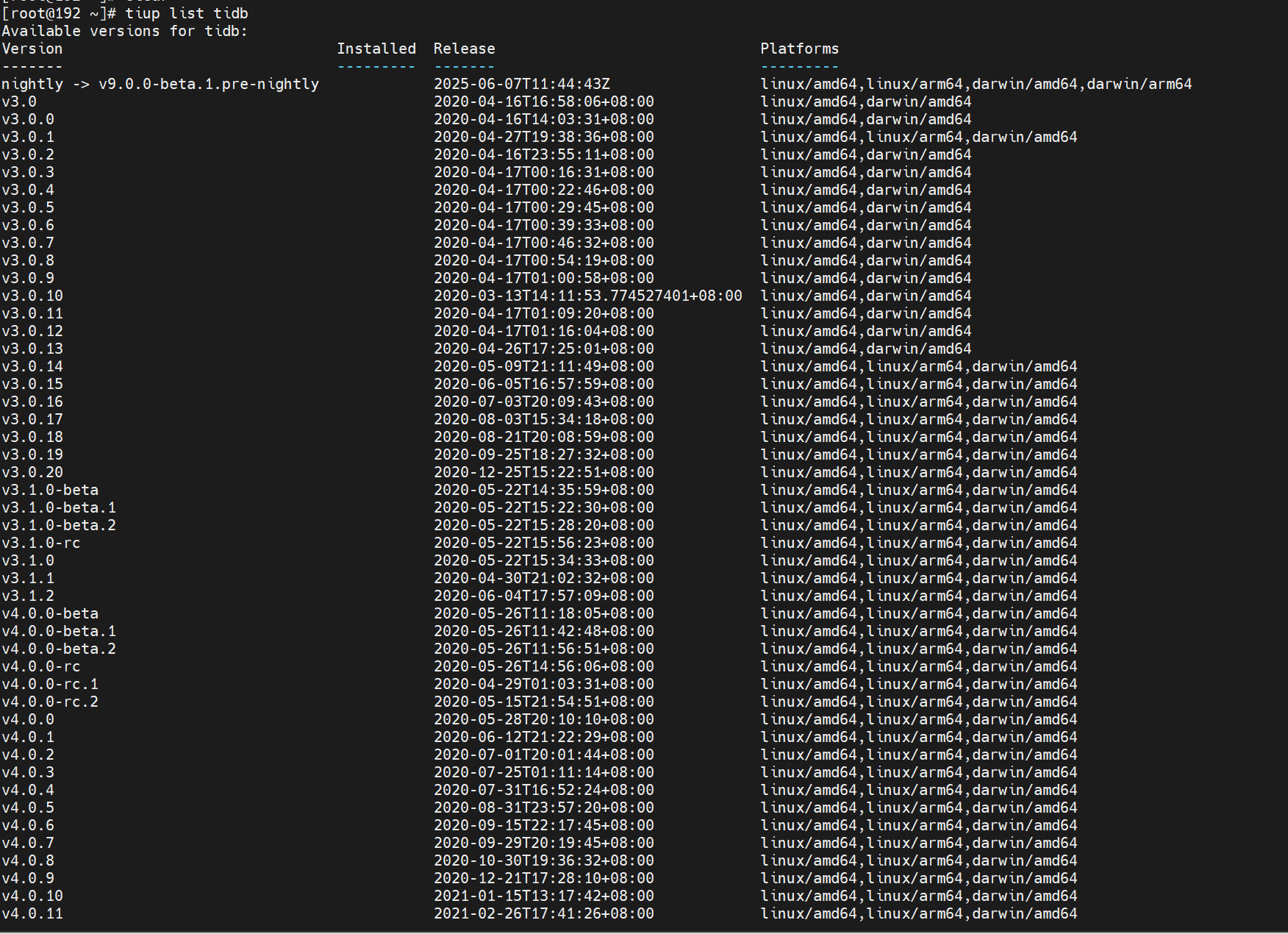Image resolution: width=1288 pixels, height=934 pixels.
Task: Click the 'v4.0.4' version entry
Action: [x=28, y=790]
